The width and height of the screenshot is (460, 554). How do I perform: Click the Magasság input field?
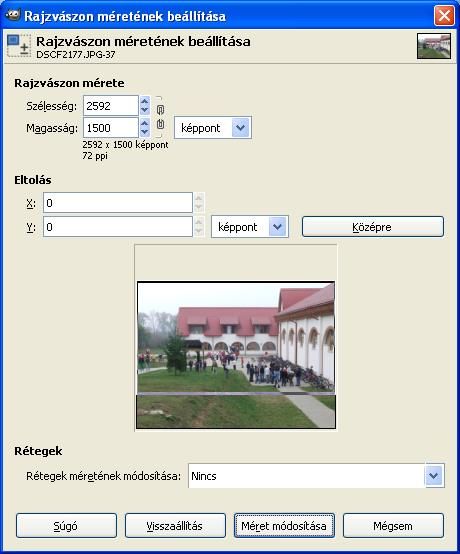(x=111, y=128)
